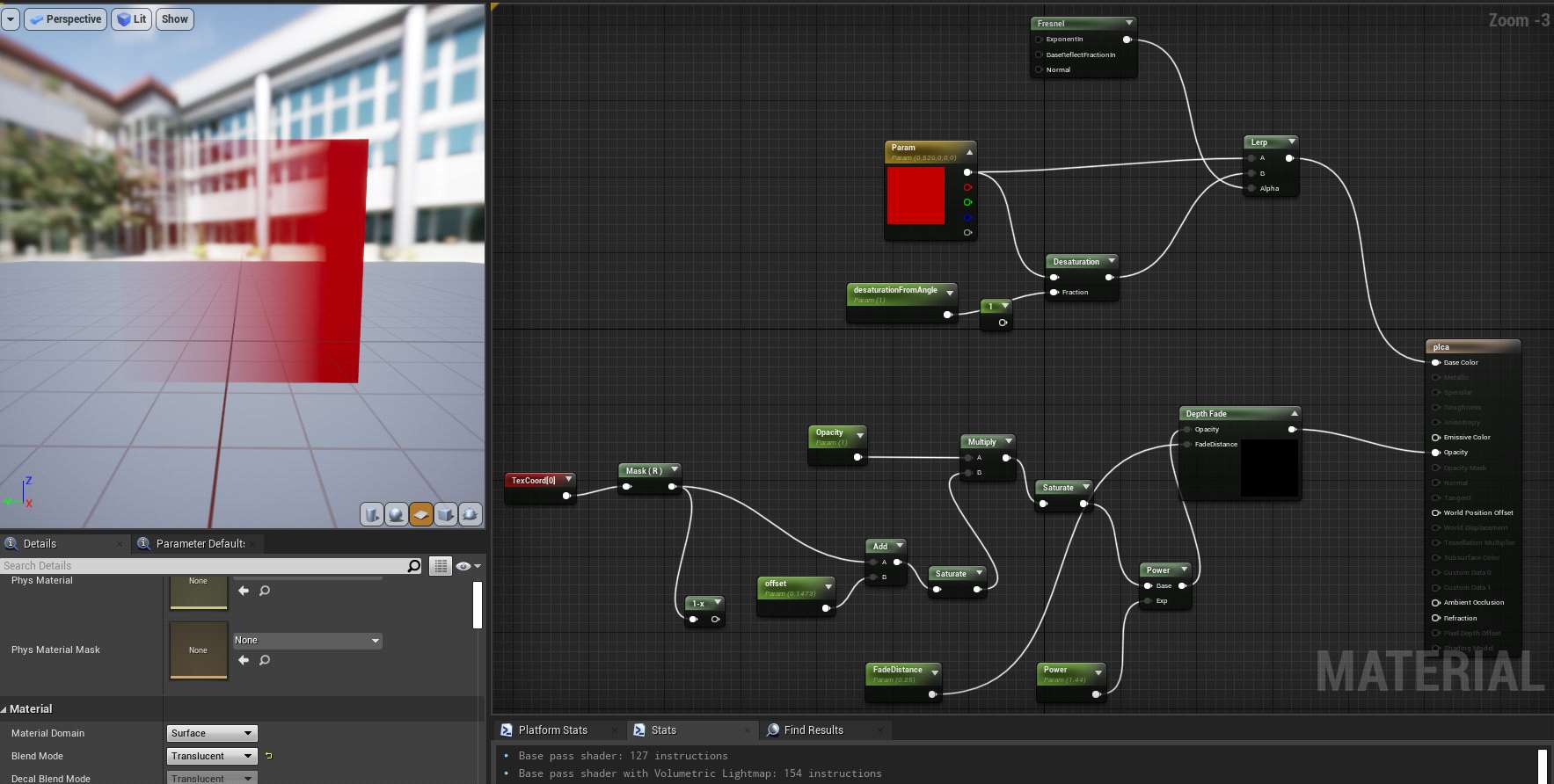Toggle the Details property matrix grid button
This screenshot has height=784, width=1554.
click(441, 566)
